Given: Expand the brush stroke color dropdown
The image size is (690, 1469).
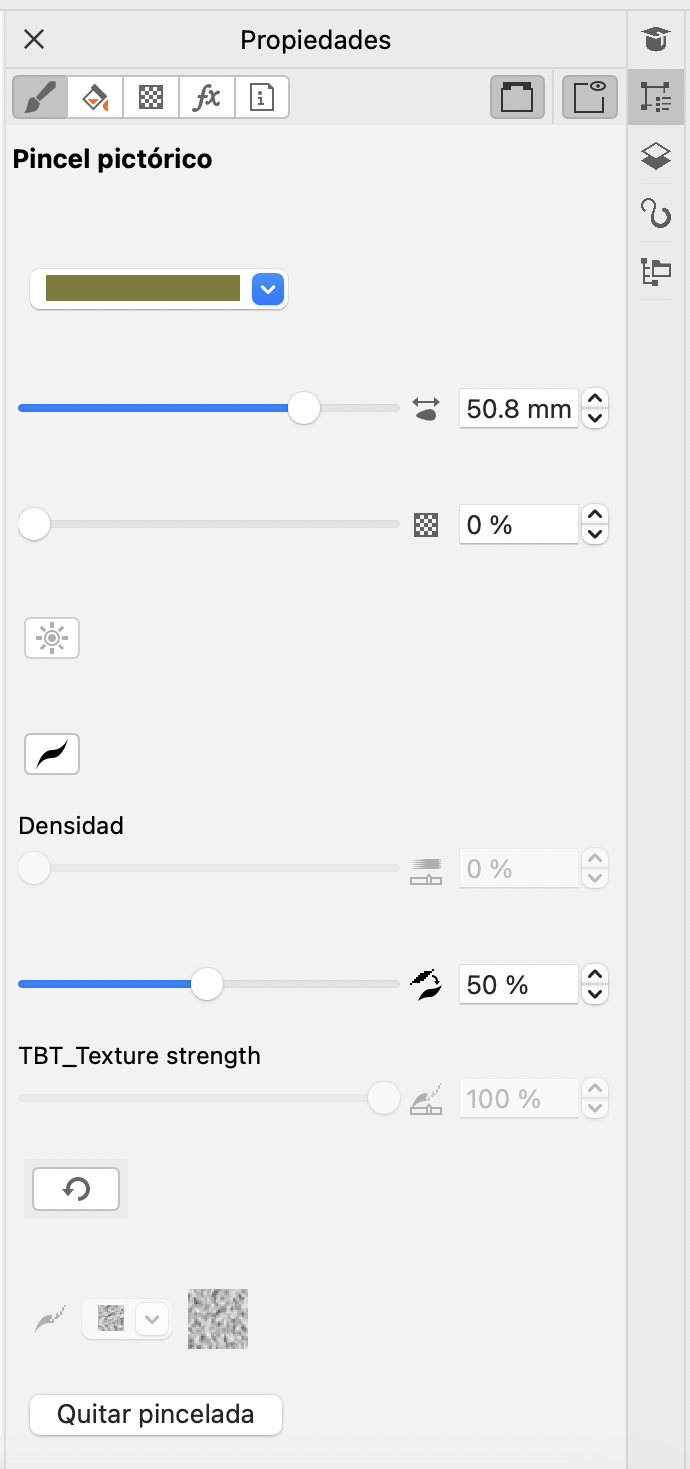Looking at the screenshot, I should 268,290.
